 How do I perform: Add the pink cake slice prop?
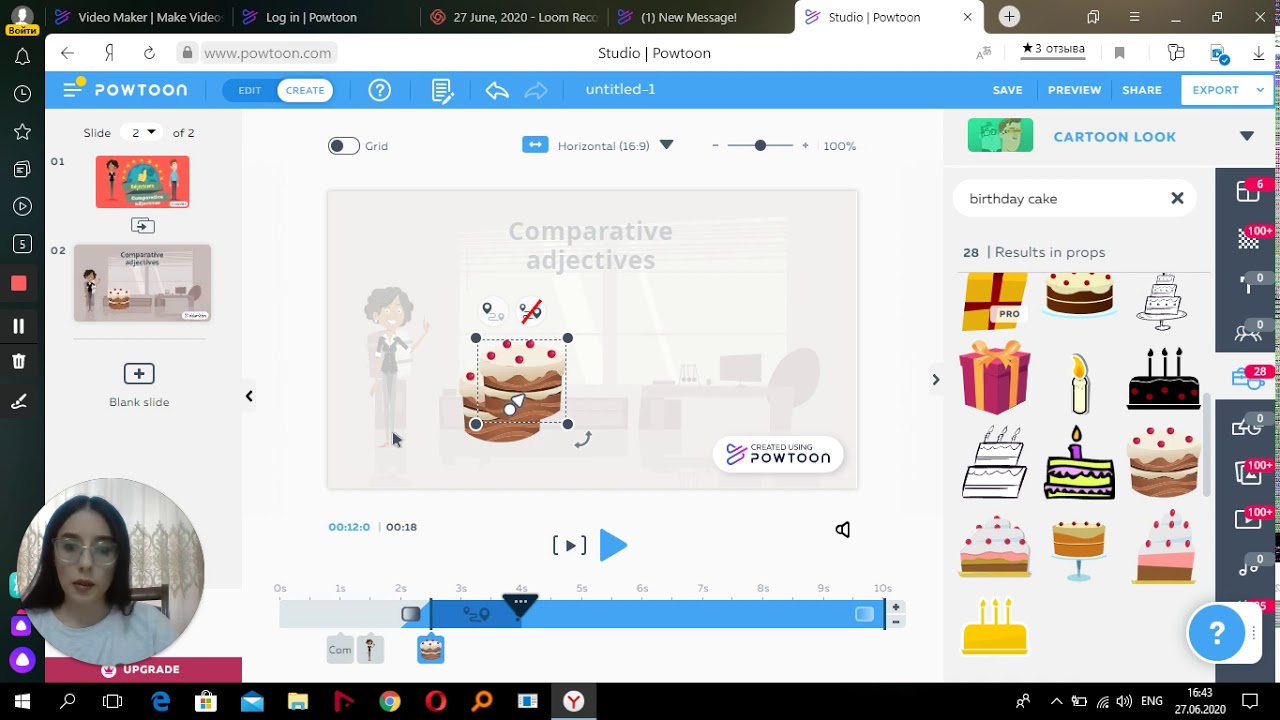tap(1164, 547)
